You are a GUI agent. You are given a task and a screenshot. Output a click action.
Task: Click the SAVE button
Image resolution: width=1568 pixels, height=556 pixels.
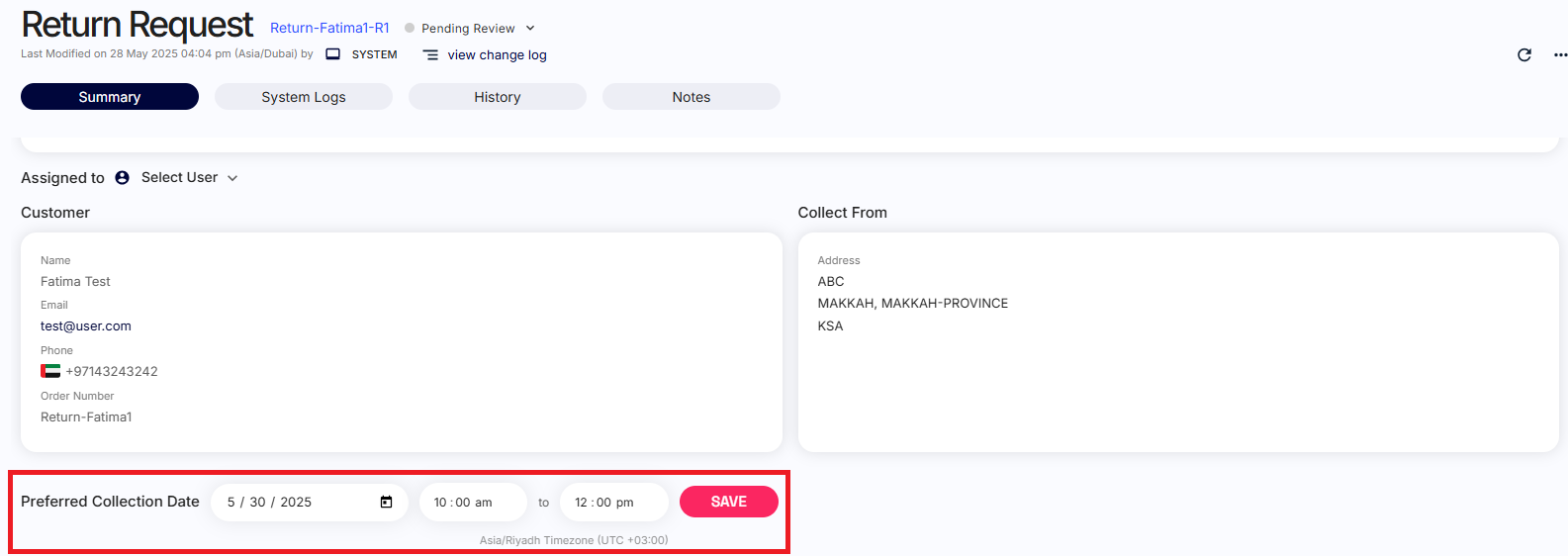pos(729,502)
